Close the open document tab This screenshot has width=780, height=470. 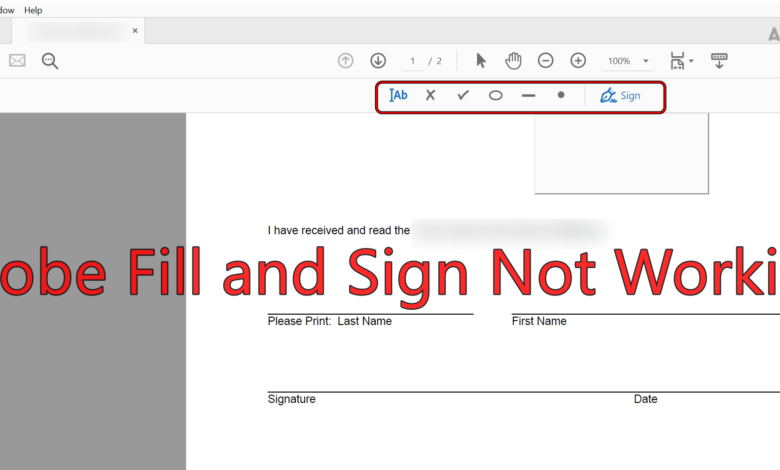[135, 31]
